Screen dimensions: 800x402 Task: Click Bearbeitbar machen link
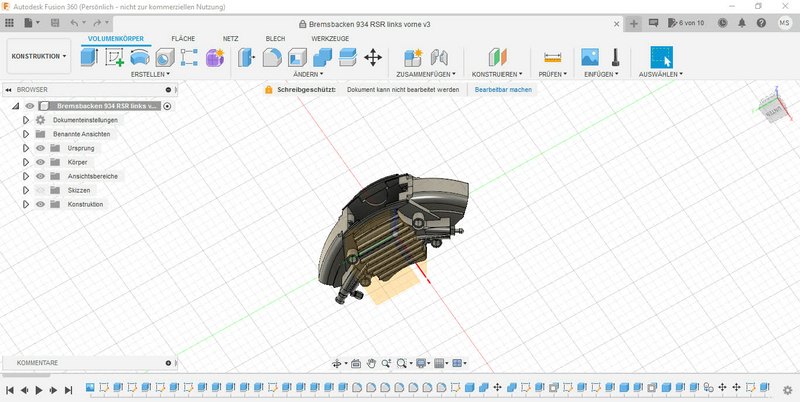(x=503, y=89)
